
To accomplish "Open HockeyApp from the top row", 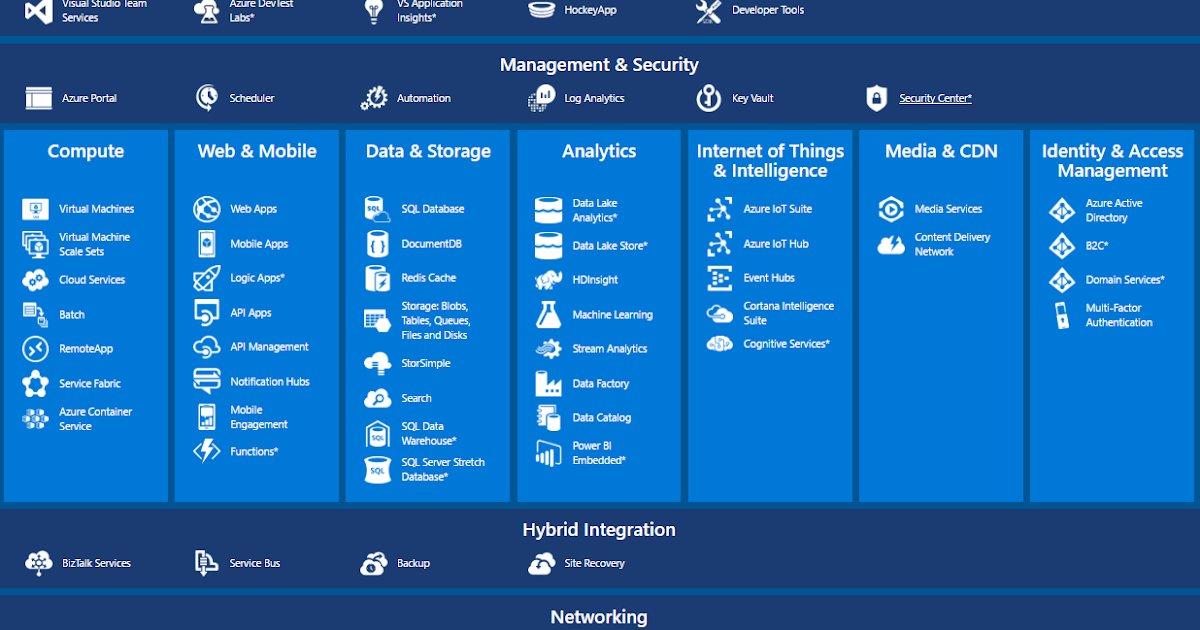I will (541, 9).
